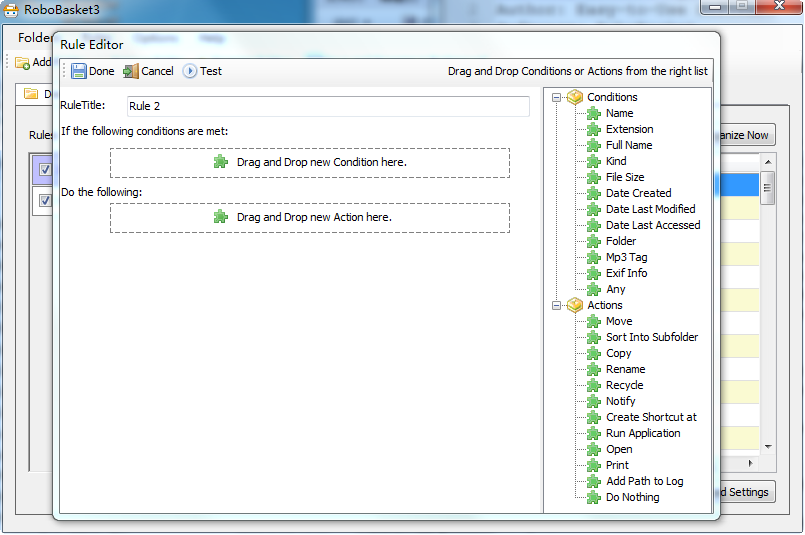Select the Recycle action icon
The height and width of the screenshot is (535, 805).
click(x=594, y=385)
